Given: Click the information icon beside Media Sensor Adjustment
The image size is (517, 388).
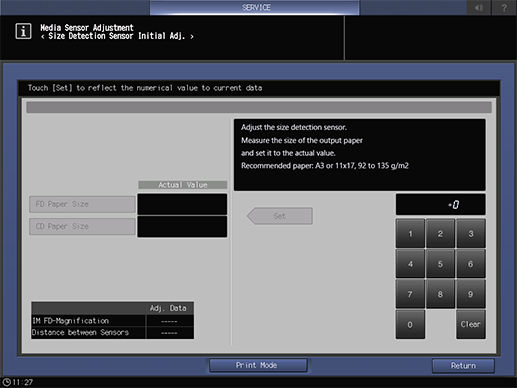Looking at the screenshot, I should coord(23,32).
